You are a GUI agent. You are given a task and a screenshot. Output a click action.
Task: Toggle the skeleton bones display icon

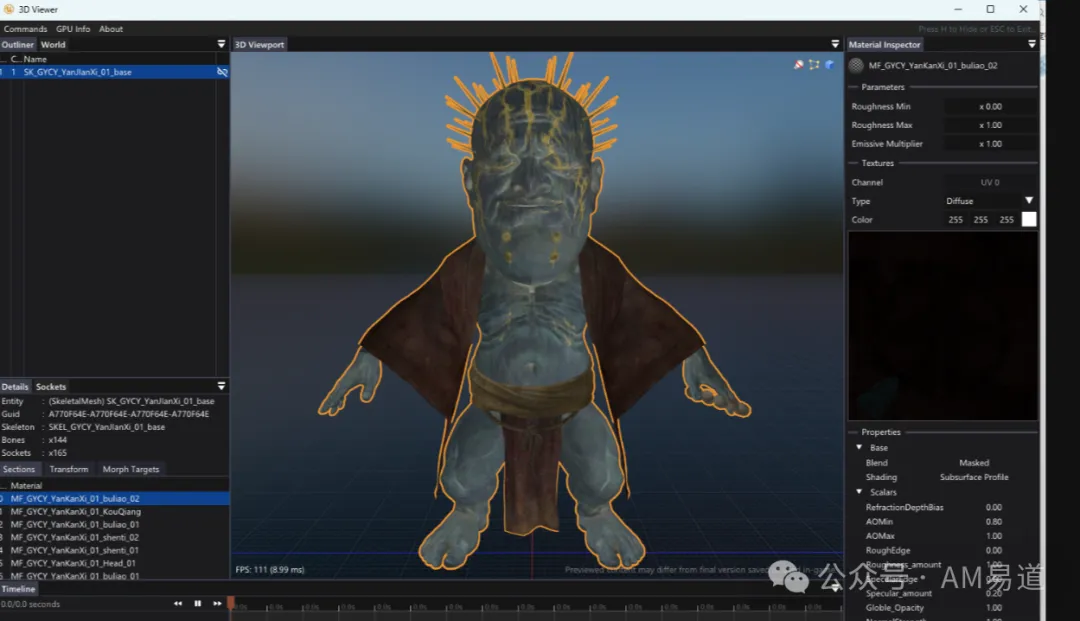pos(814,65)
